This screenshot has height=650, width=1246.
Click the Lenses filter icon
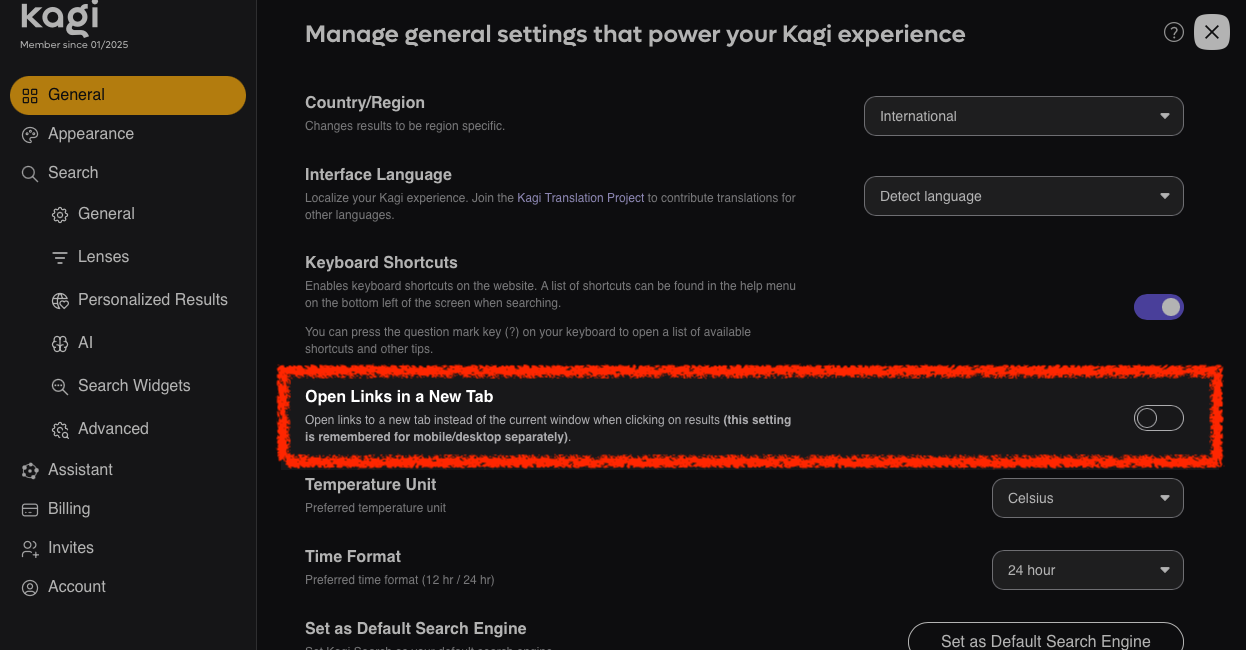coord(60,257)
